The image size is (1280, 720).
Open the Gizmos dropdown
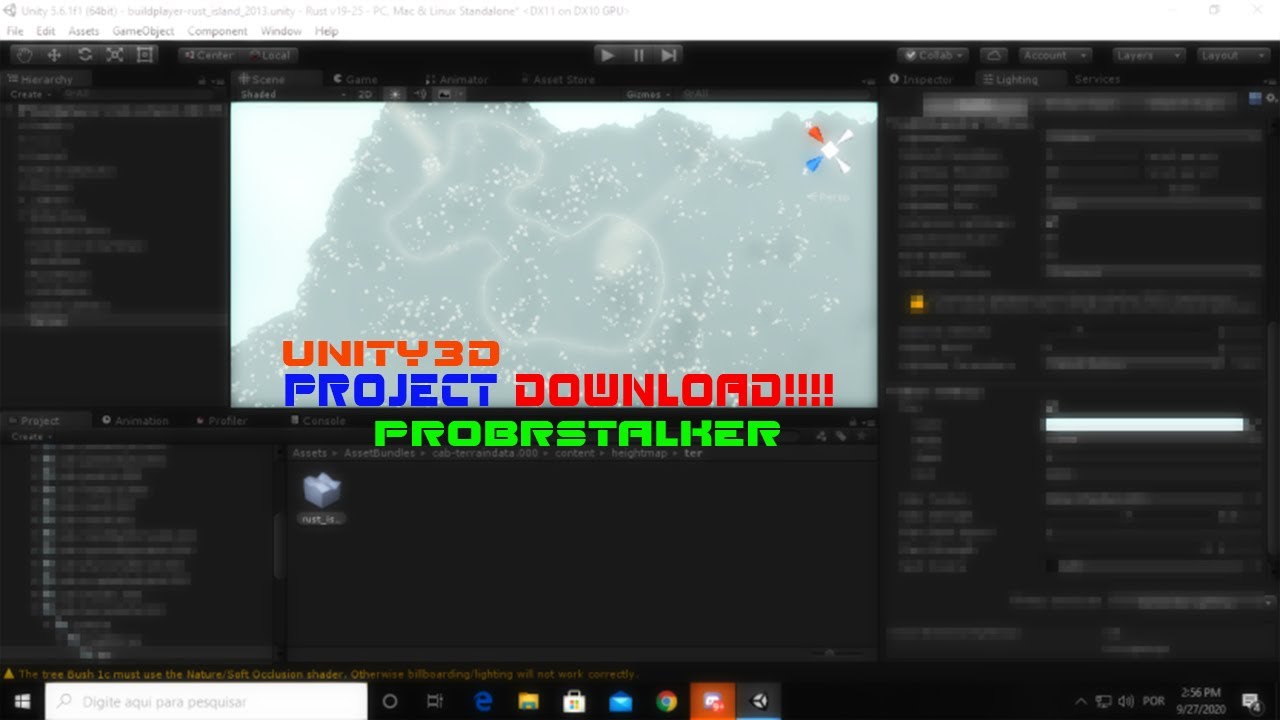click(x=647, y=94)
